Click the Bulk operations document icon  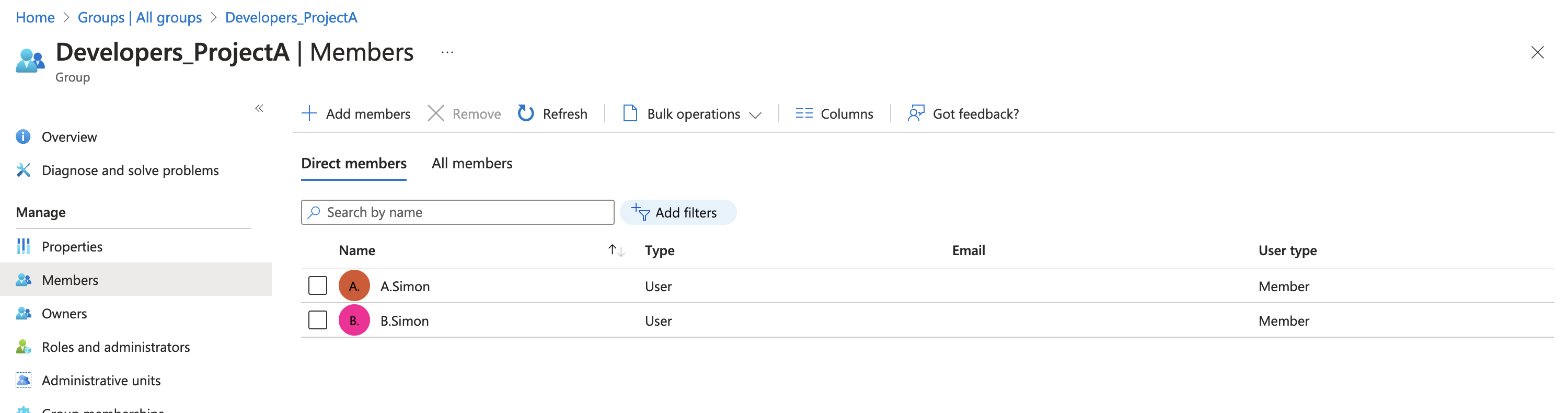click(630, 113)
